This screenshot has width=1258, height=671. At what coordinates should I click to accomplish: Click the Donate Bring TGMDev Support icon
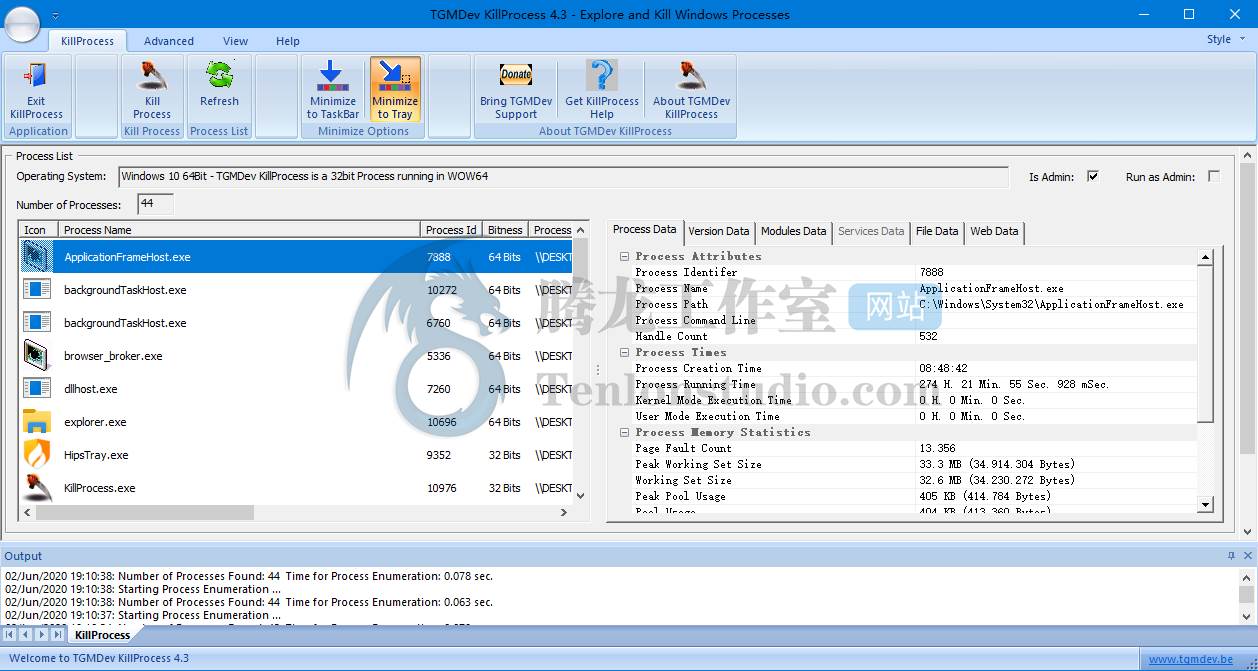pyautogui.click(x=516, y=75)
